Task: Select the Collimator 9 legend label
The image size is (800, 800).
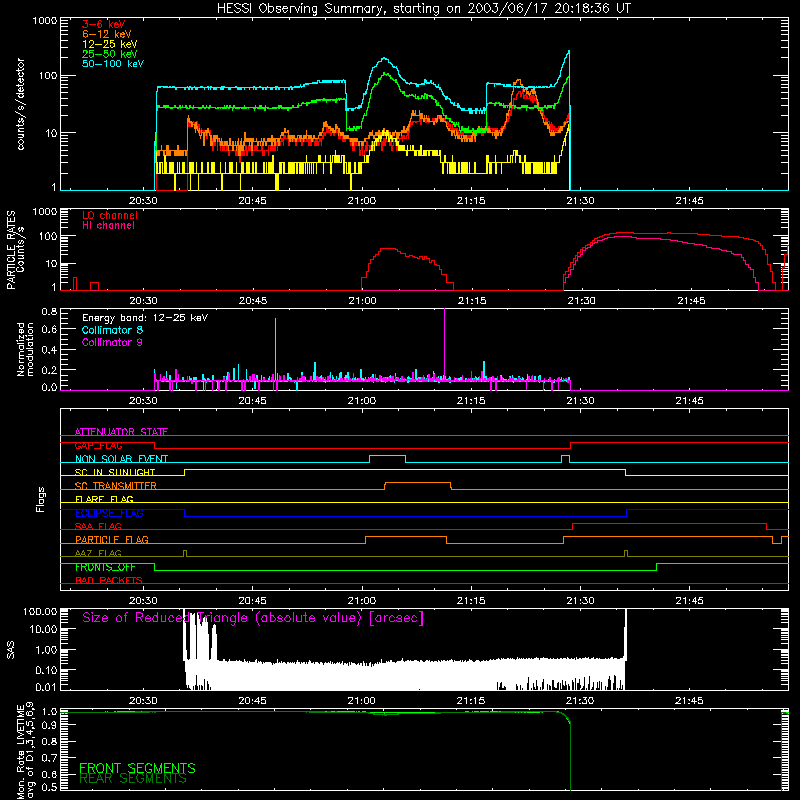Action: [x=112, y=342]
